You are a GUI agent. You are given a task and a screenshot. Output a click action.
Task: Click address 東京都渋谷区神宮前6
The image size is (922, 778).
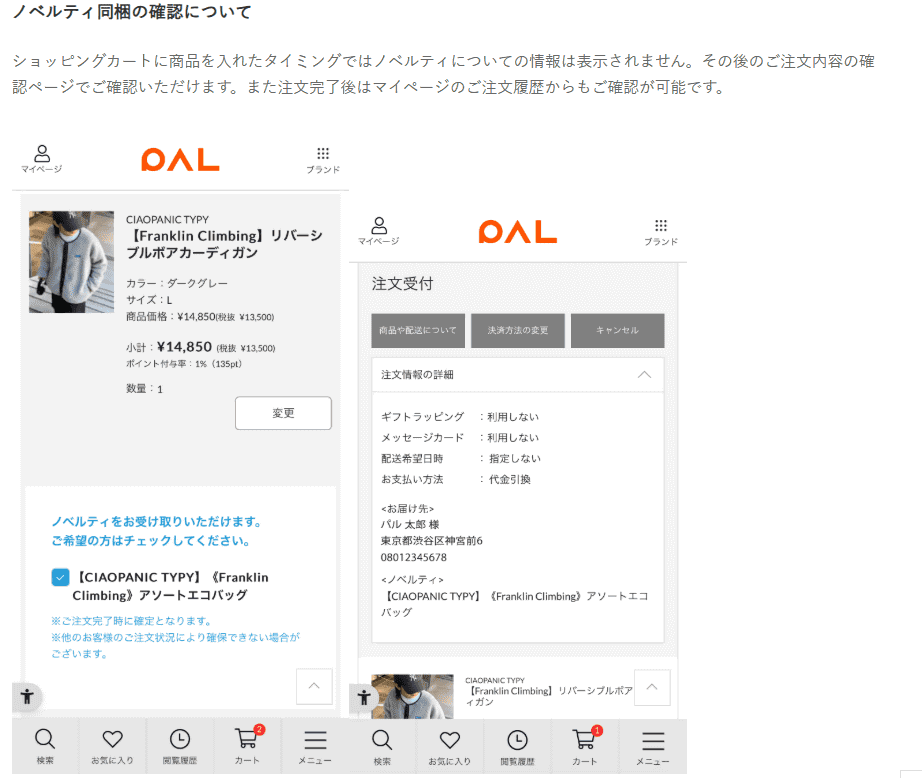(x=432, y=540)
